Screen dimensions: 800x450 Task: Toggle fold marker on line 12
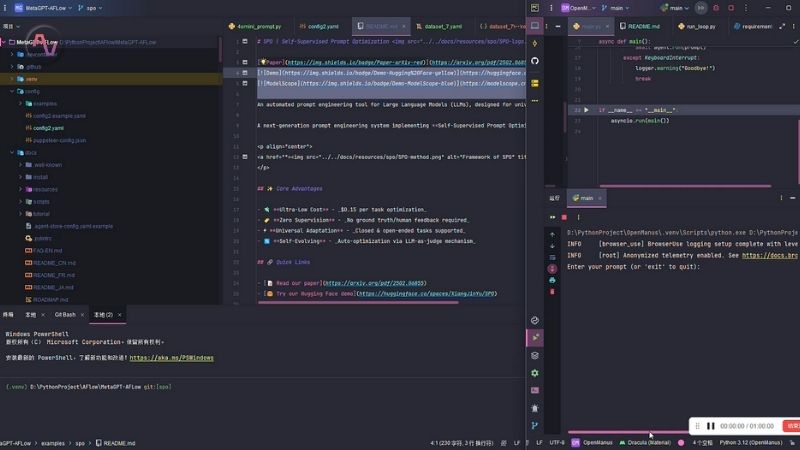[245, 157]
